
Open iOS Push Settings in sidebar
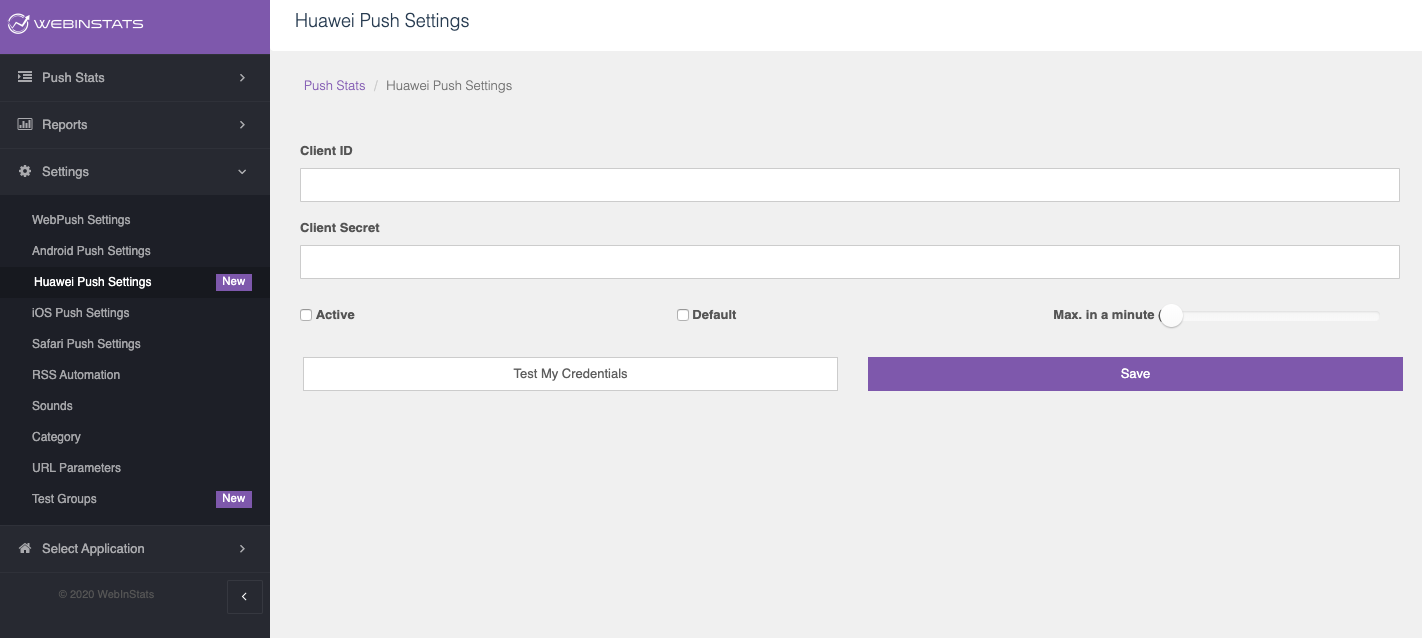pyautogui.click(x=80, y=313)
